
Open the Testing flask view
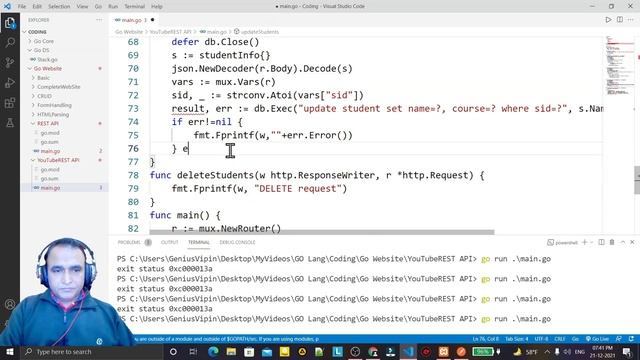pyautogui.click(x=10, y=123)
